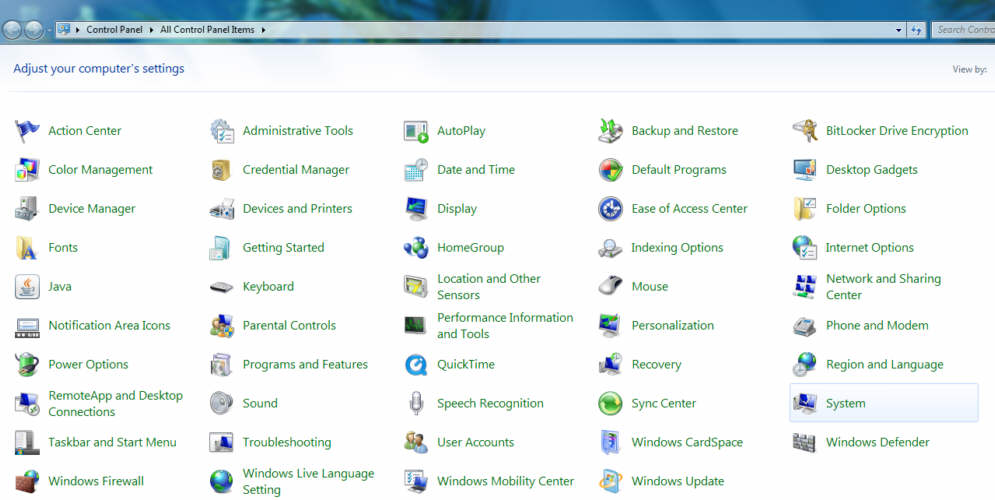Open the Credential Manager icon

point(221,169)
